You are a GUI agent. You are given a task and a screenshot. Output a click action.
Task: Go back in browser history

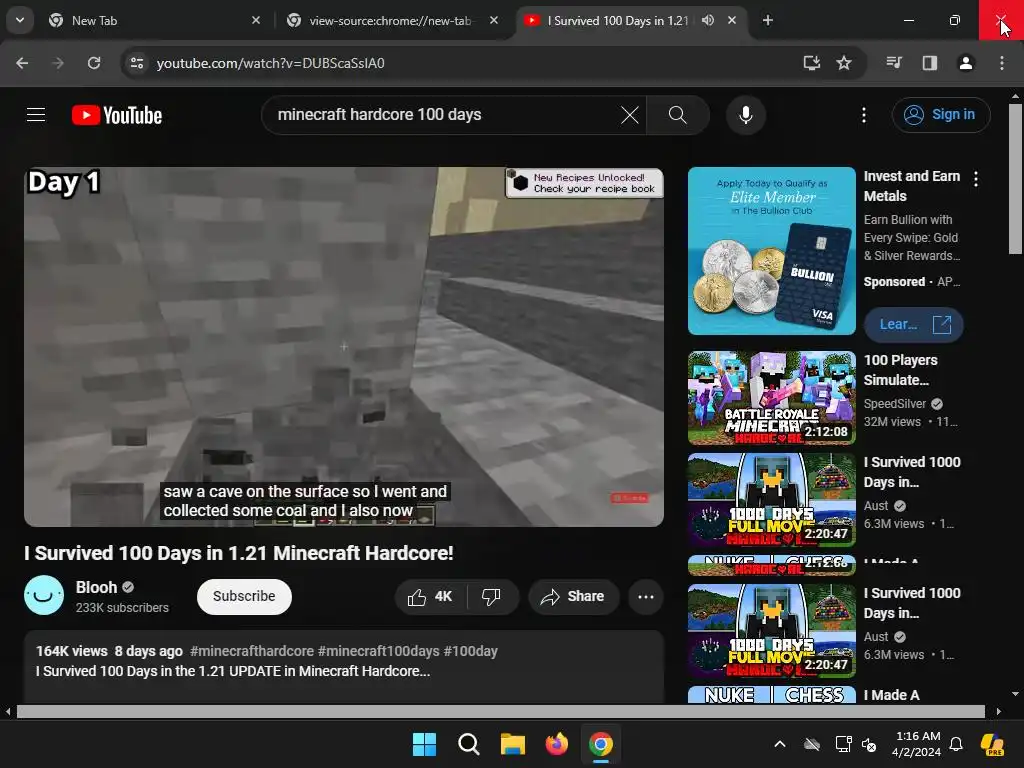click(x=22, y=63)
